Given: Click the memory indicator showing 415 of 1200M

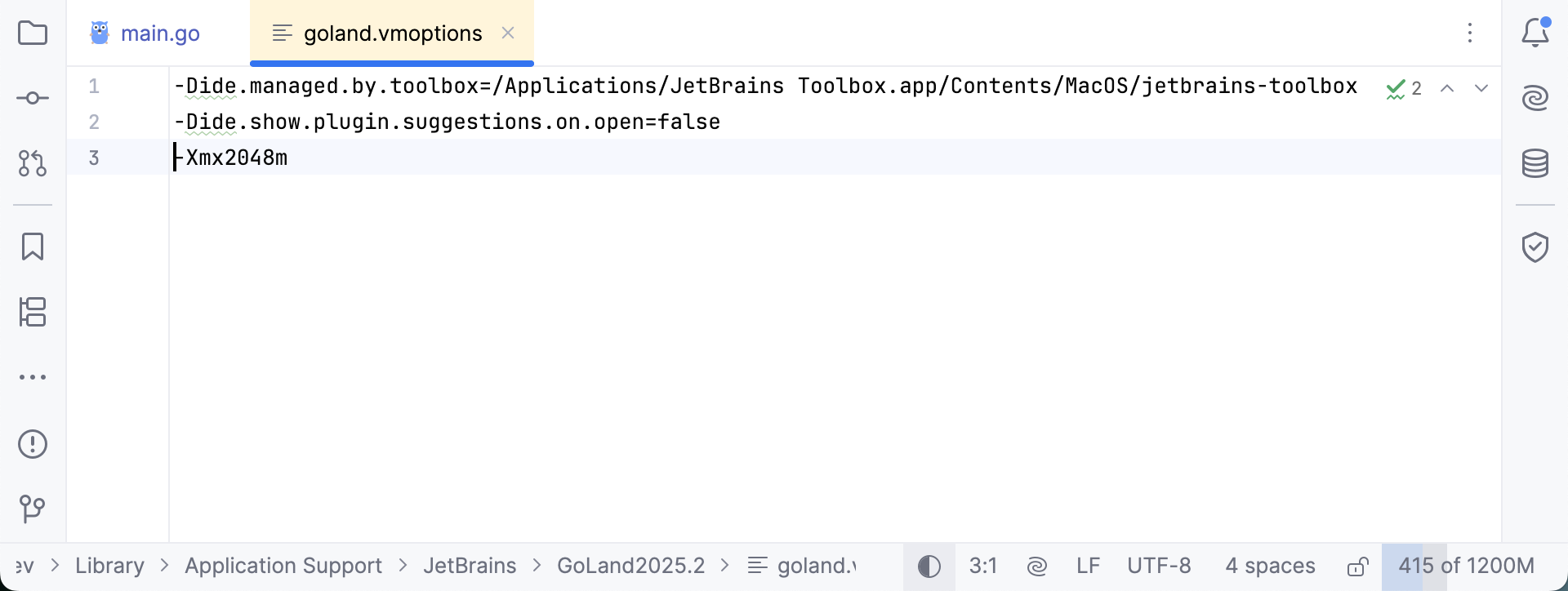Looking at the screenshot, I should [x=1466, y=567].
